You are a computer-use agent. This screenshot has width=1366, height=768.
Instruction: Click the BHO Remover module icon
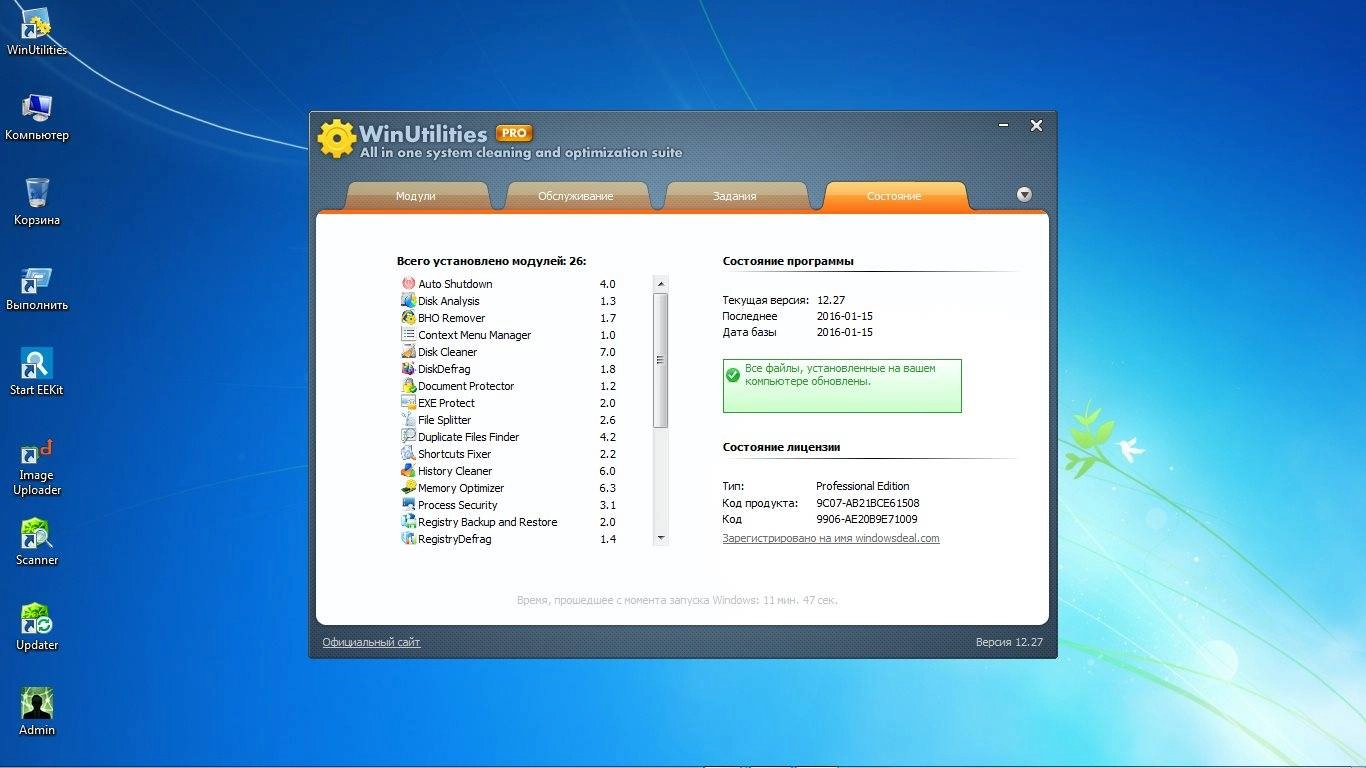(408, 318)
